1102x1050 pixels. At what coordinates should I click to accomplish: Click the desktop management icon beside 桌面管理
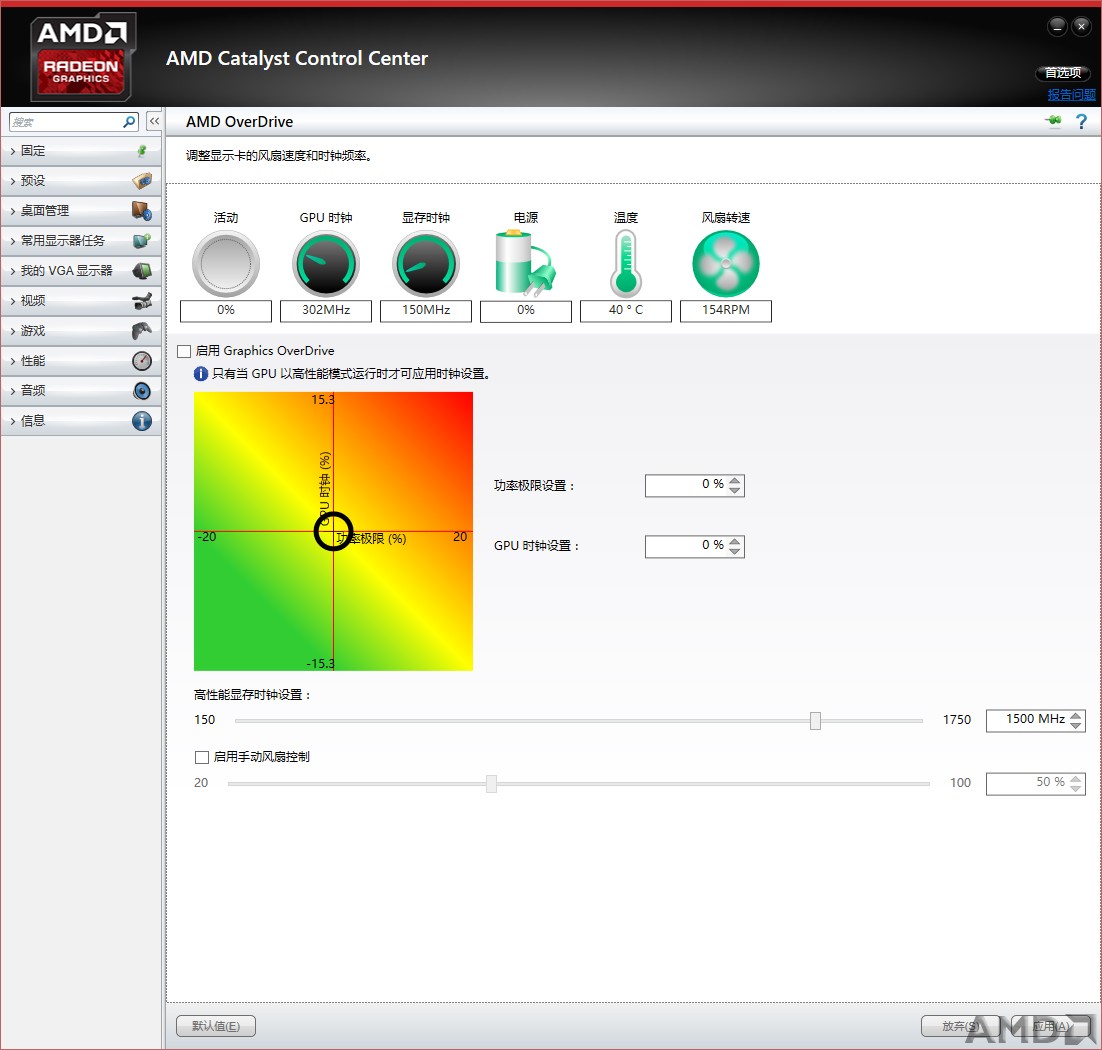(x=142, y=210)
